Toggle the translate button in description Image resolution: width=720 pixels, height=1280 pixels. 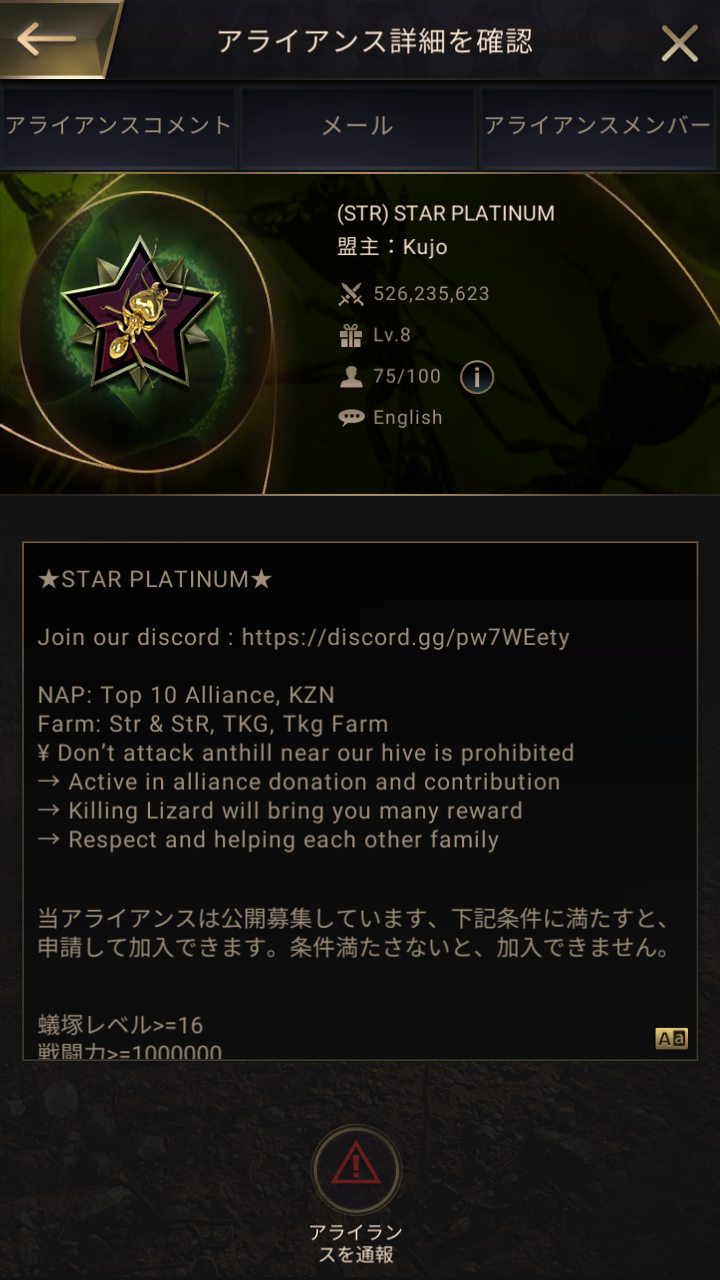[671, 1039]
